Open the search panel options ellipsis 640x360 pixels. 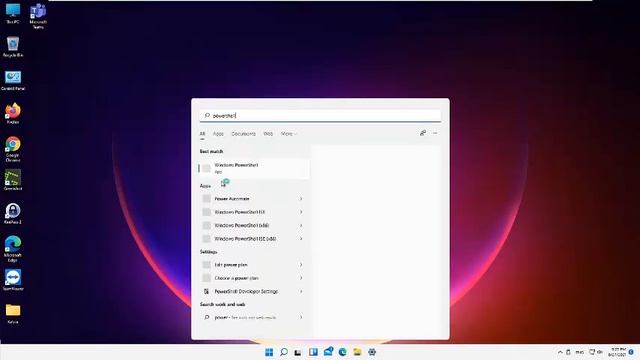pyautogui.click(x=435, y=133)
